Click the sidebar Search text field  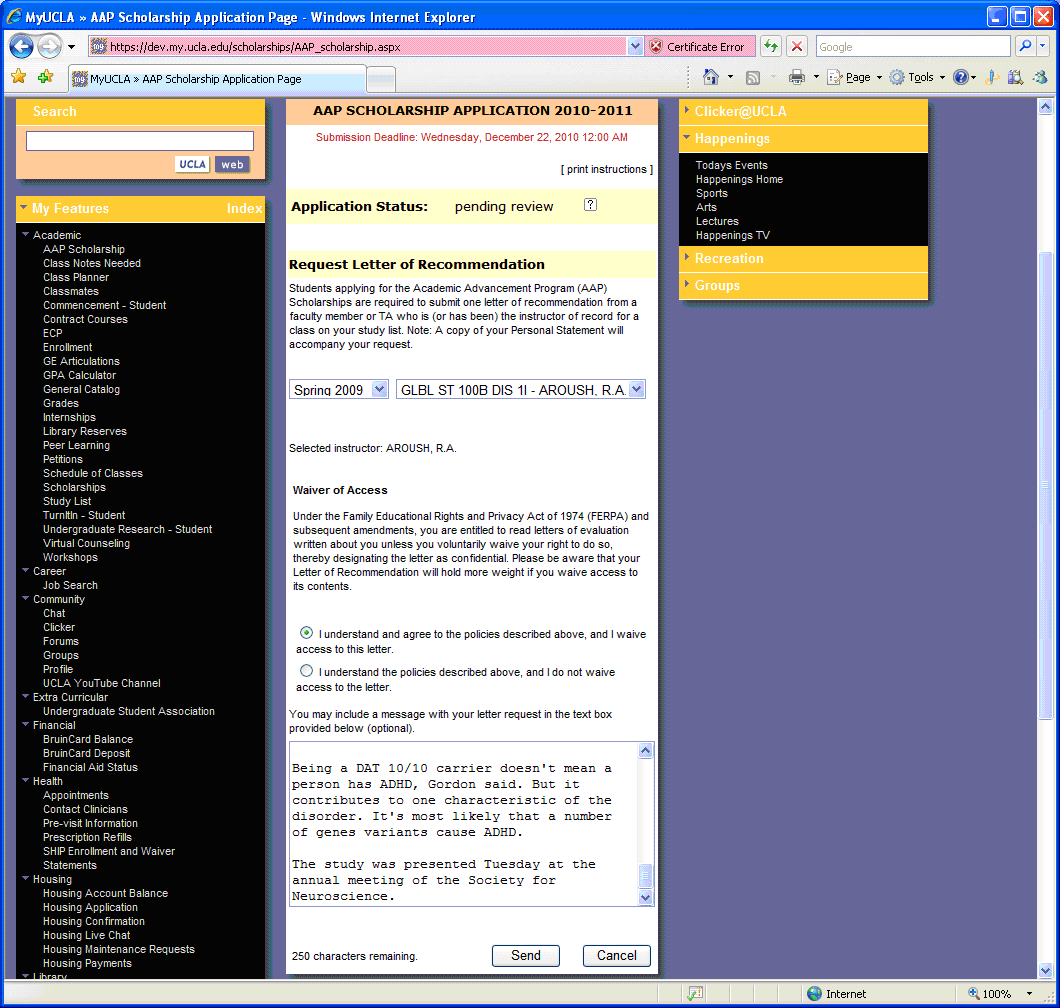click(x=140, y=141)
